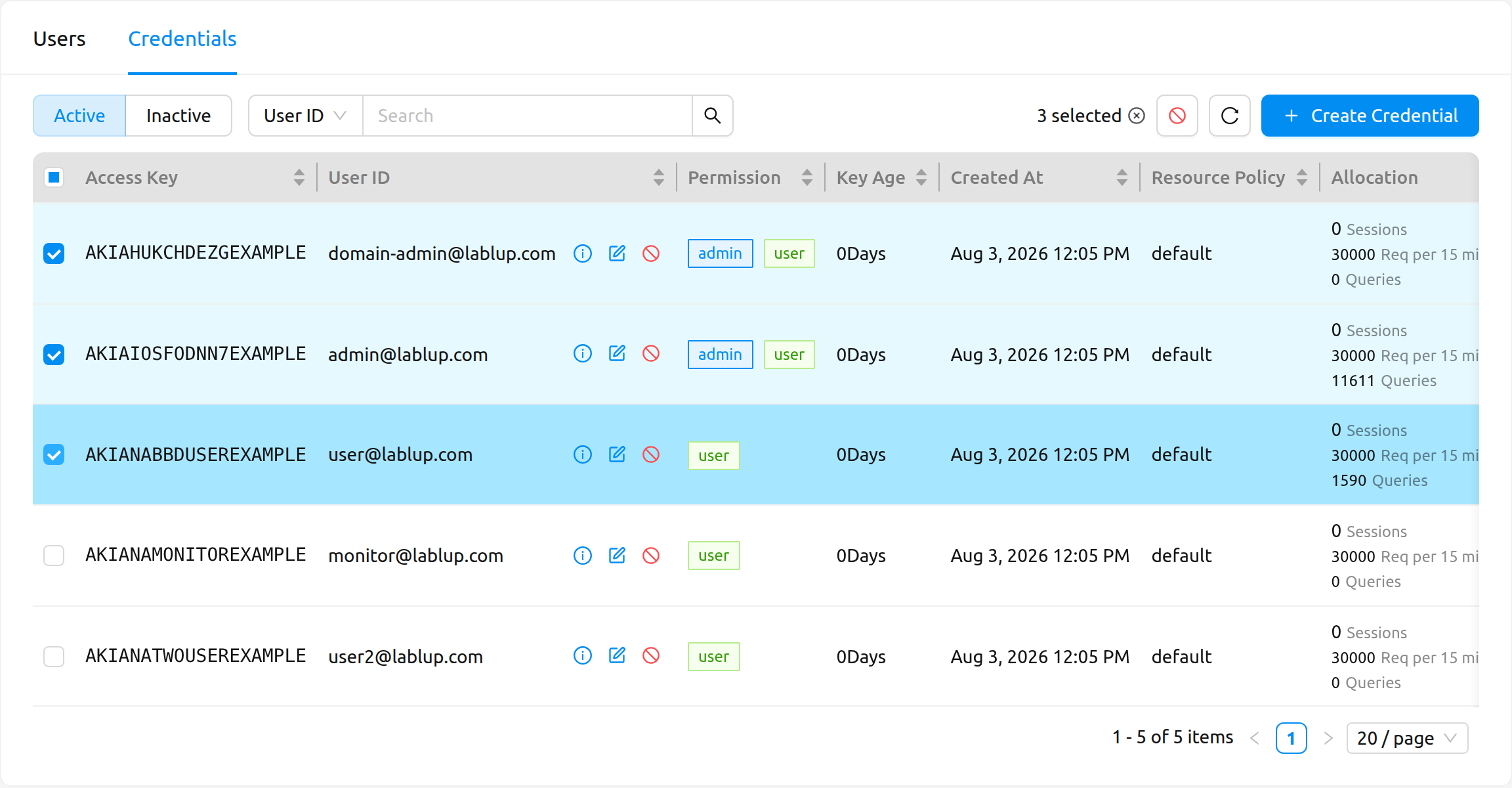Click the Create Credential button

click(x=1370, y=116)
